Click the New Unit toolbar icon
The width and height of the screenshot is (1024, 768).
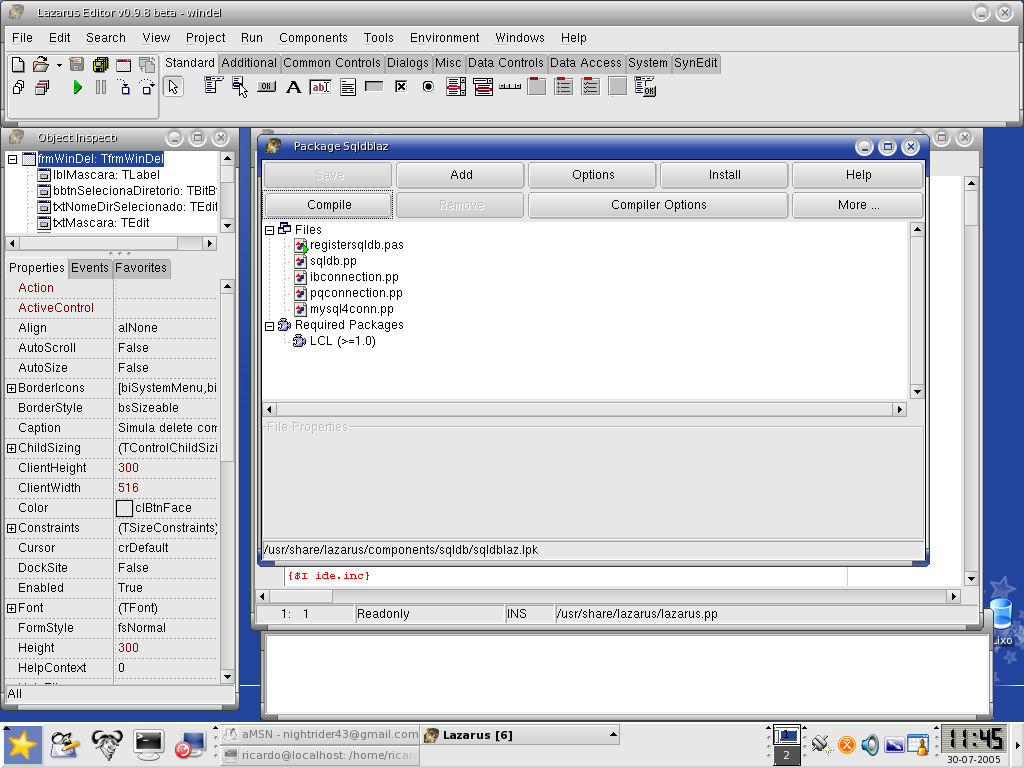tap(18, 65)
